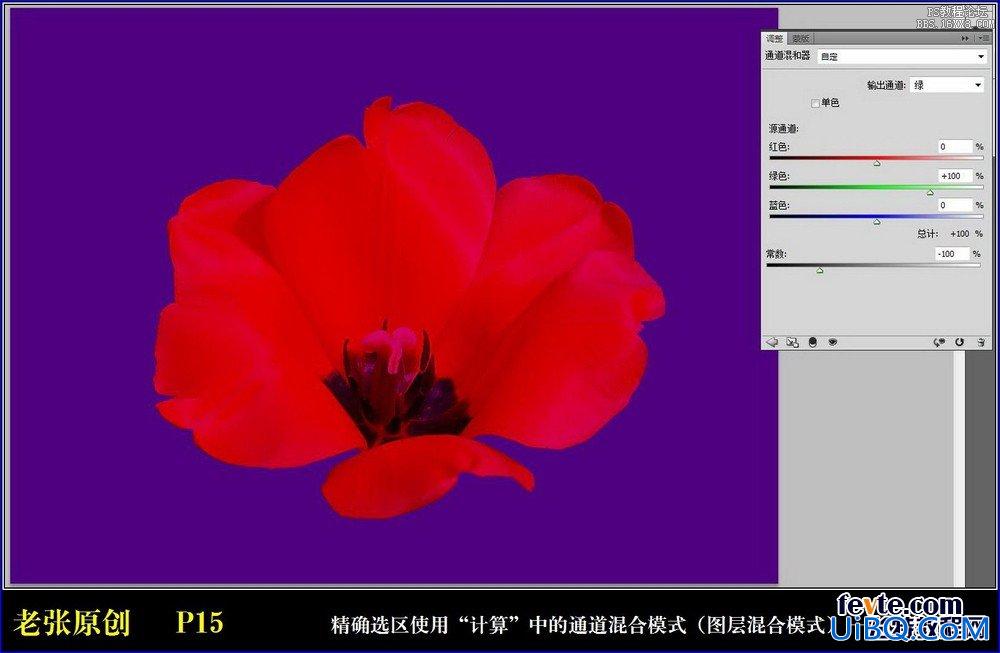Viewport: 1000px width, 653px height.
Task: Toggle the layer visibility eye icon
Action: coord(832,342)
